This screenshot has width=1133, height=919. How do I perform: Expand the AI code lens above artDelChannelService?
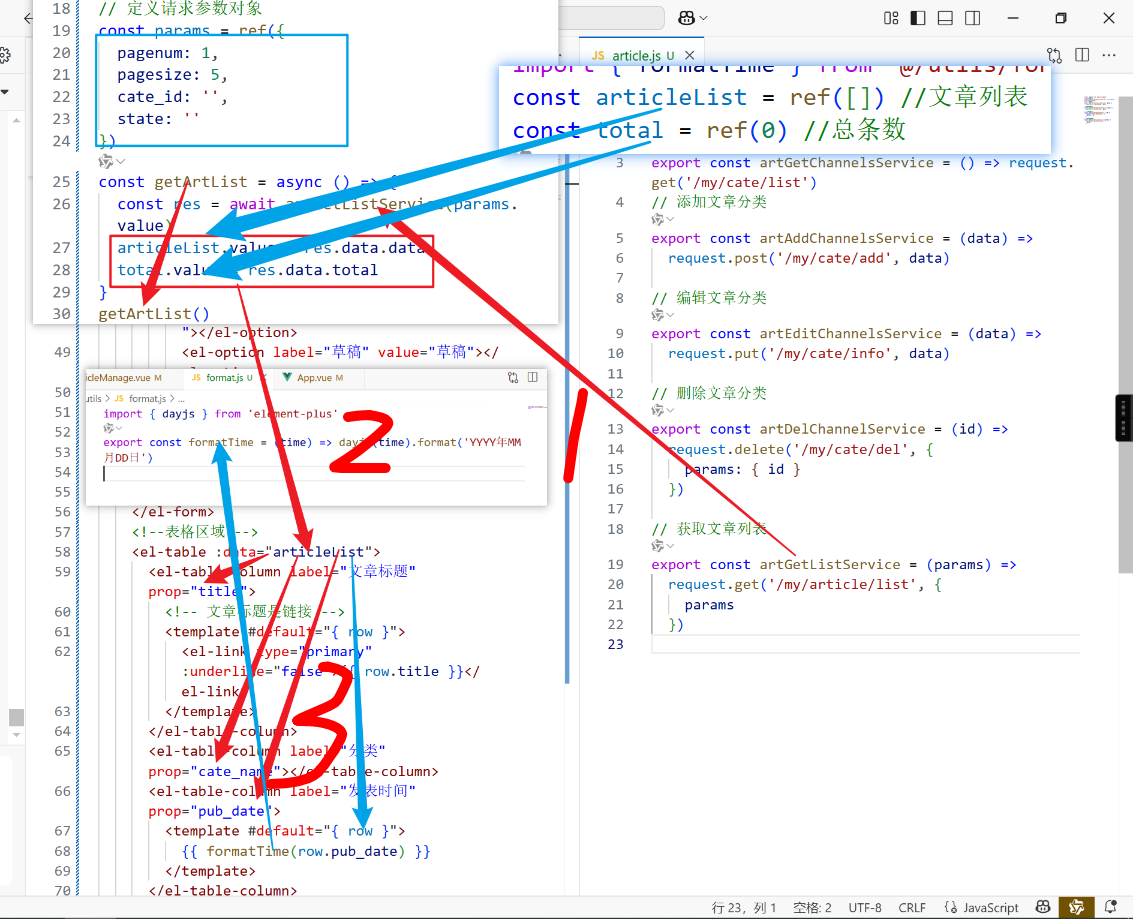pyautogui.click(x=662, y=410)
